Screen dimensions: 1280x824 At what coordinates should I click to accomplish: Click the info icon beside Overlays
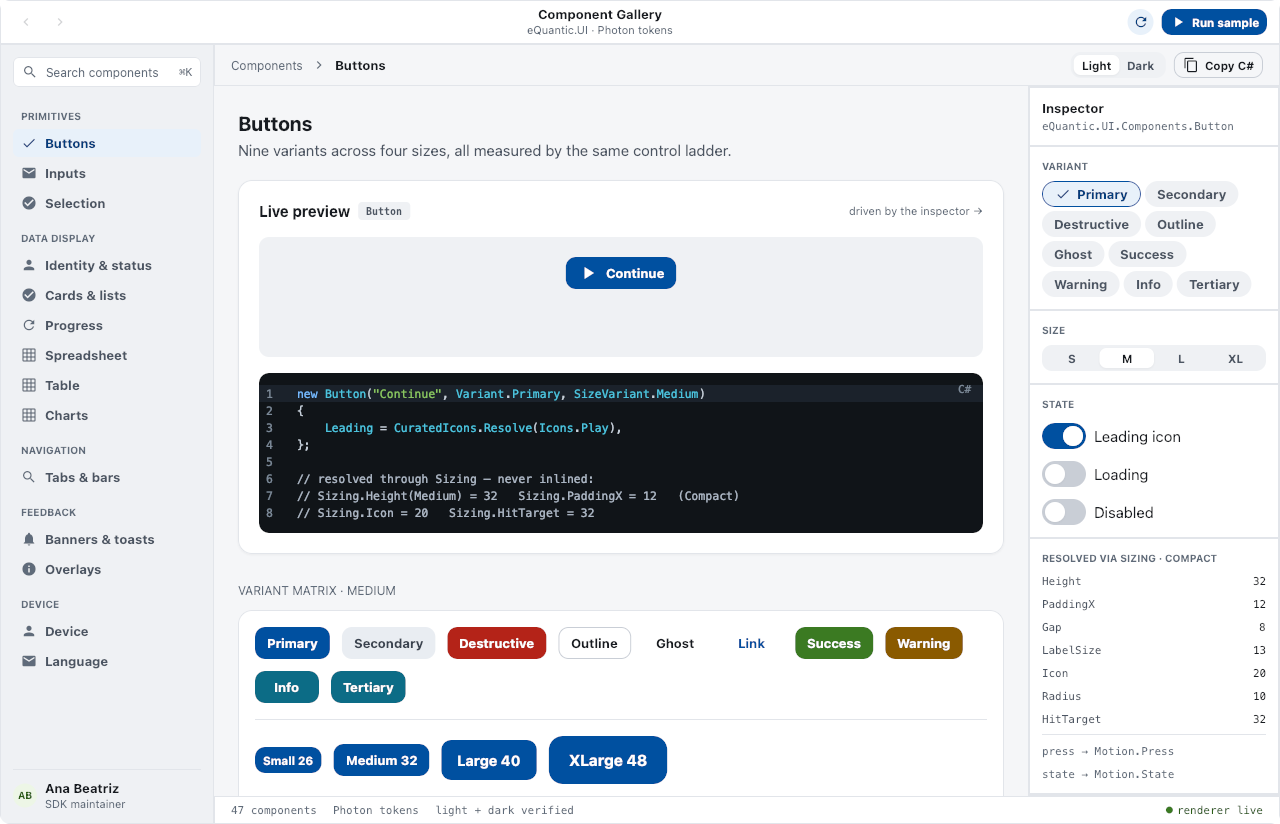tap(29, 569)
